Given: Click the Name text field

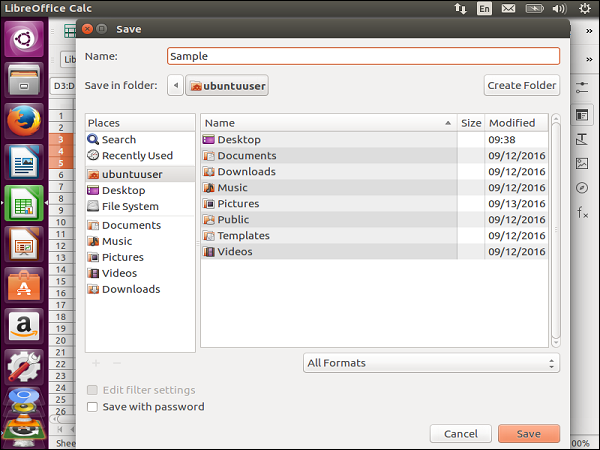Looking at the screenshot, I should [363, 57].
